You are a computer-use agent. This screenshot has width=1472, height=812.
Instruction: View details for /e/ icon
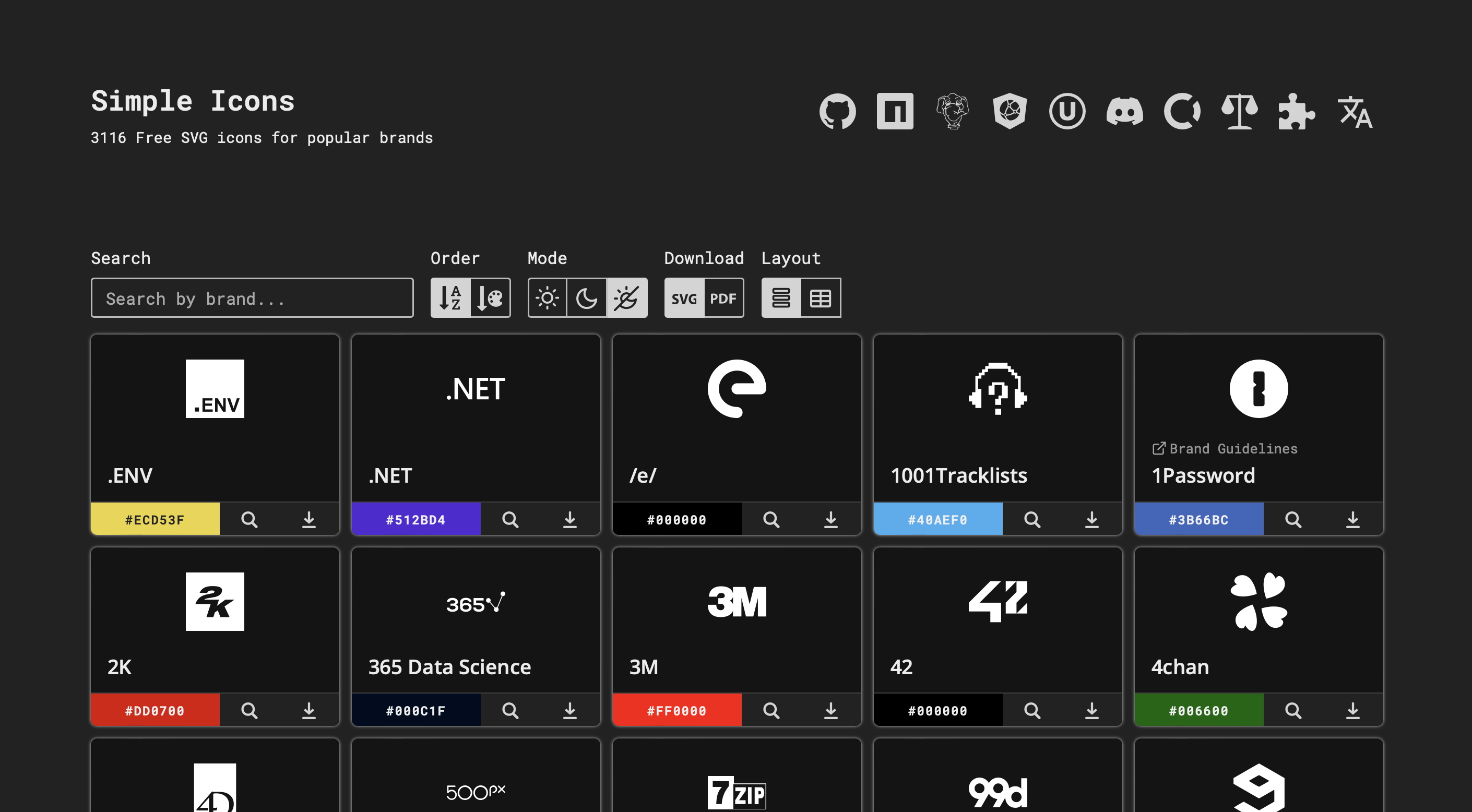tap(771, 519)
